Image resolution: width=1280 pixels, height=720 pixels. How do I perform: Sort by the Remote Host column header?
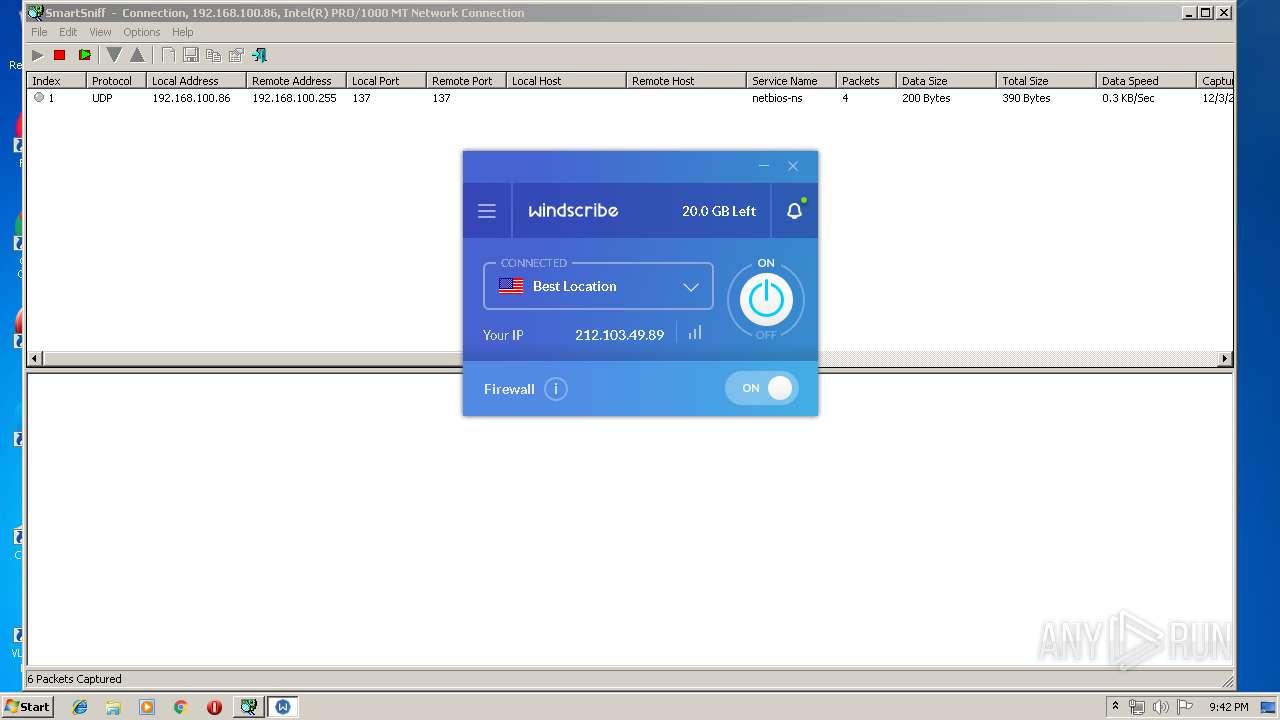click(686, 81)
